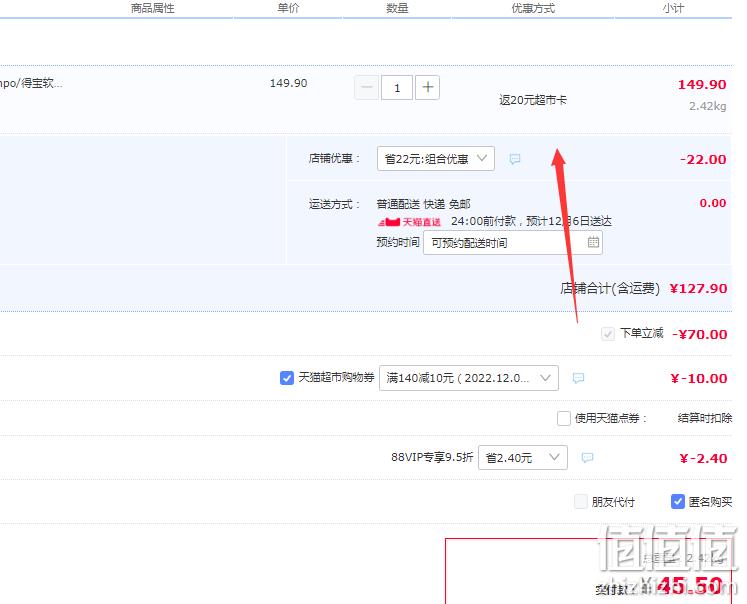Click the 结算时扣除 text
Screen dimensions: 747x604
point(705,418)
